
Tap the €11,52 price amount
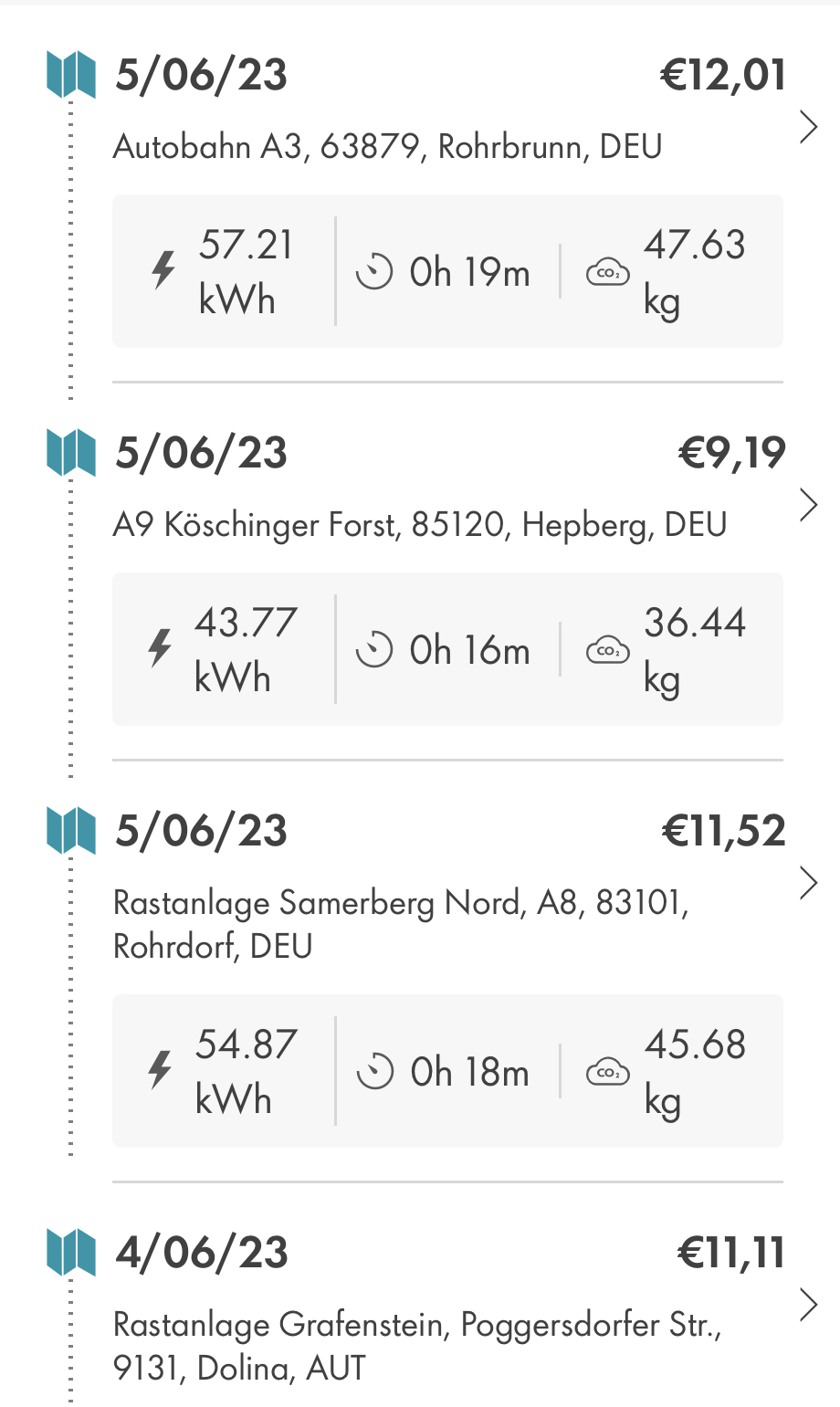(x=723, y=831)
